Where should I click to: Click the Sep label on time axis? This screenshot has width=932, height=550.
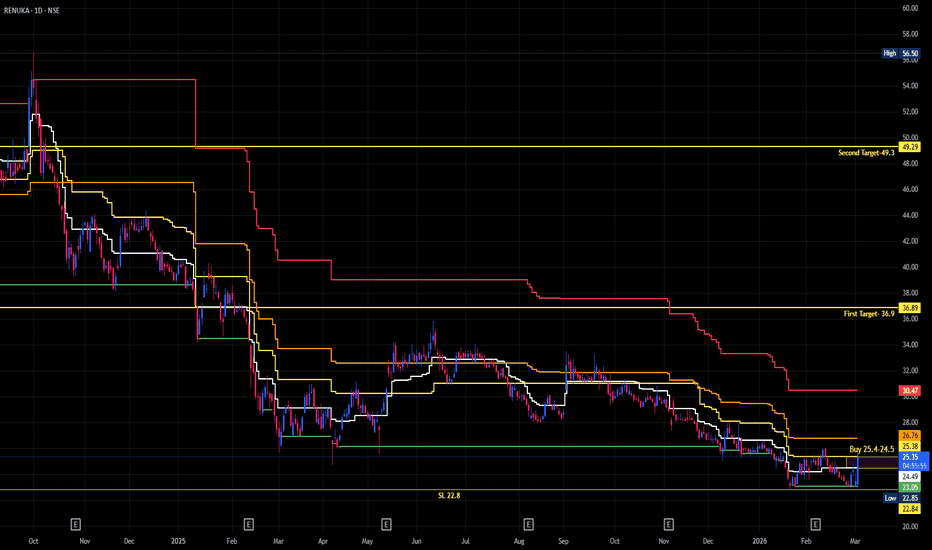[563, 542]
